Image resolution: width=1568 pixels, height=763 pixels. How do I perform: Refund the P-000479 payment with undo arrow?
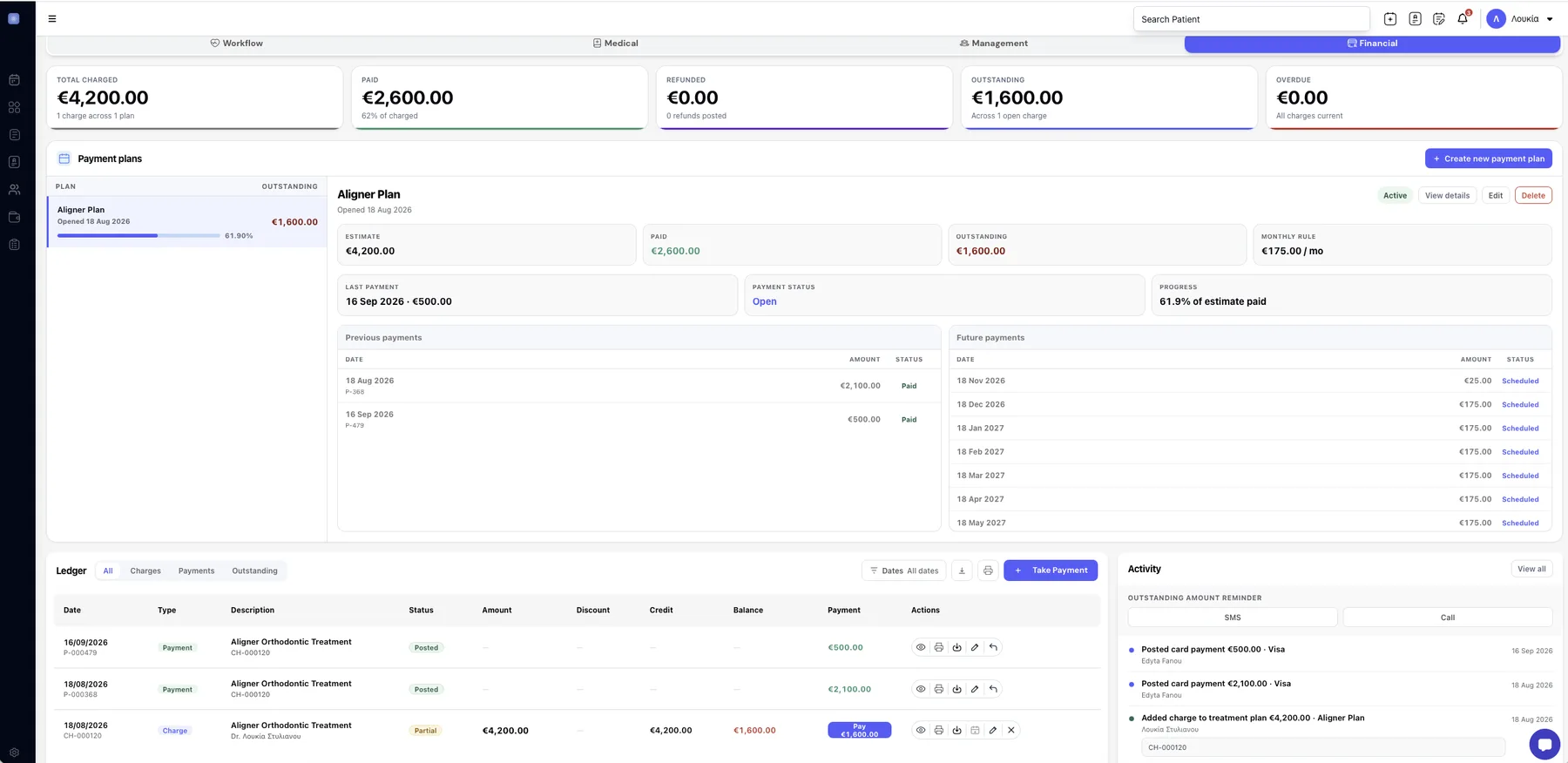[993, 647]
